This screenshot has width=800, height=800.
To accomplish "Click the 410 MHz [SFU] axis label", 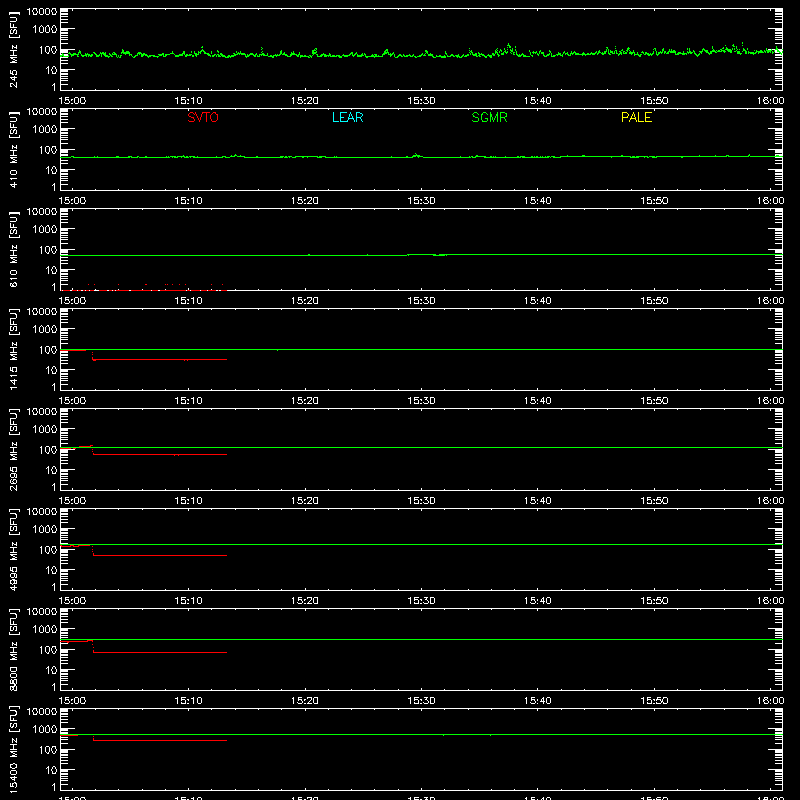I will click(13, 149).
